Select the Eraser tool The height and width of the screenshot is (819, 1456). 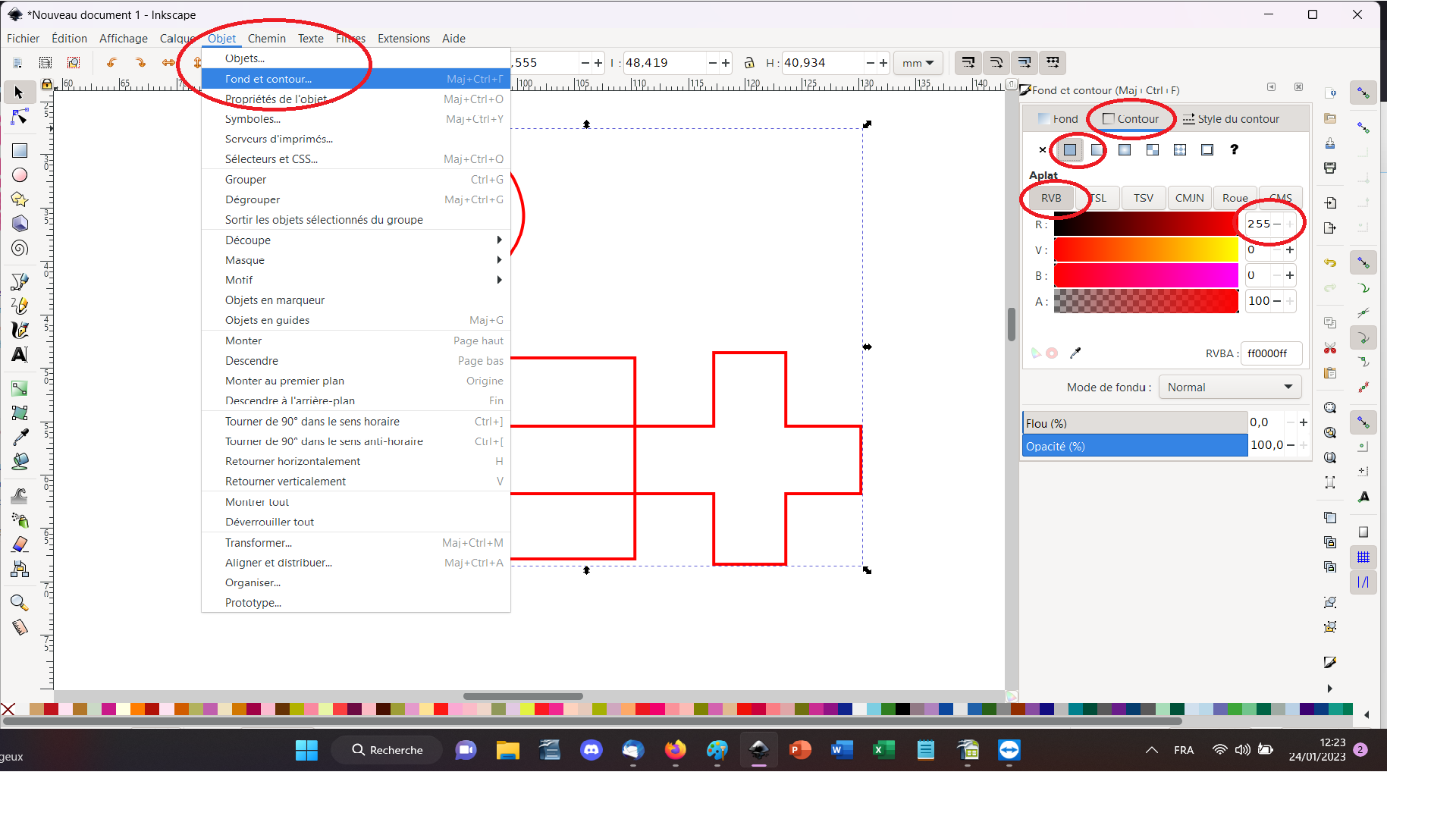19,544
